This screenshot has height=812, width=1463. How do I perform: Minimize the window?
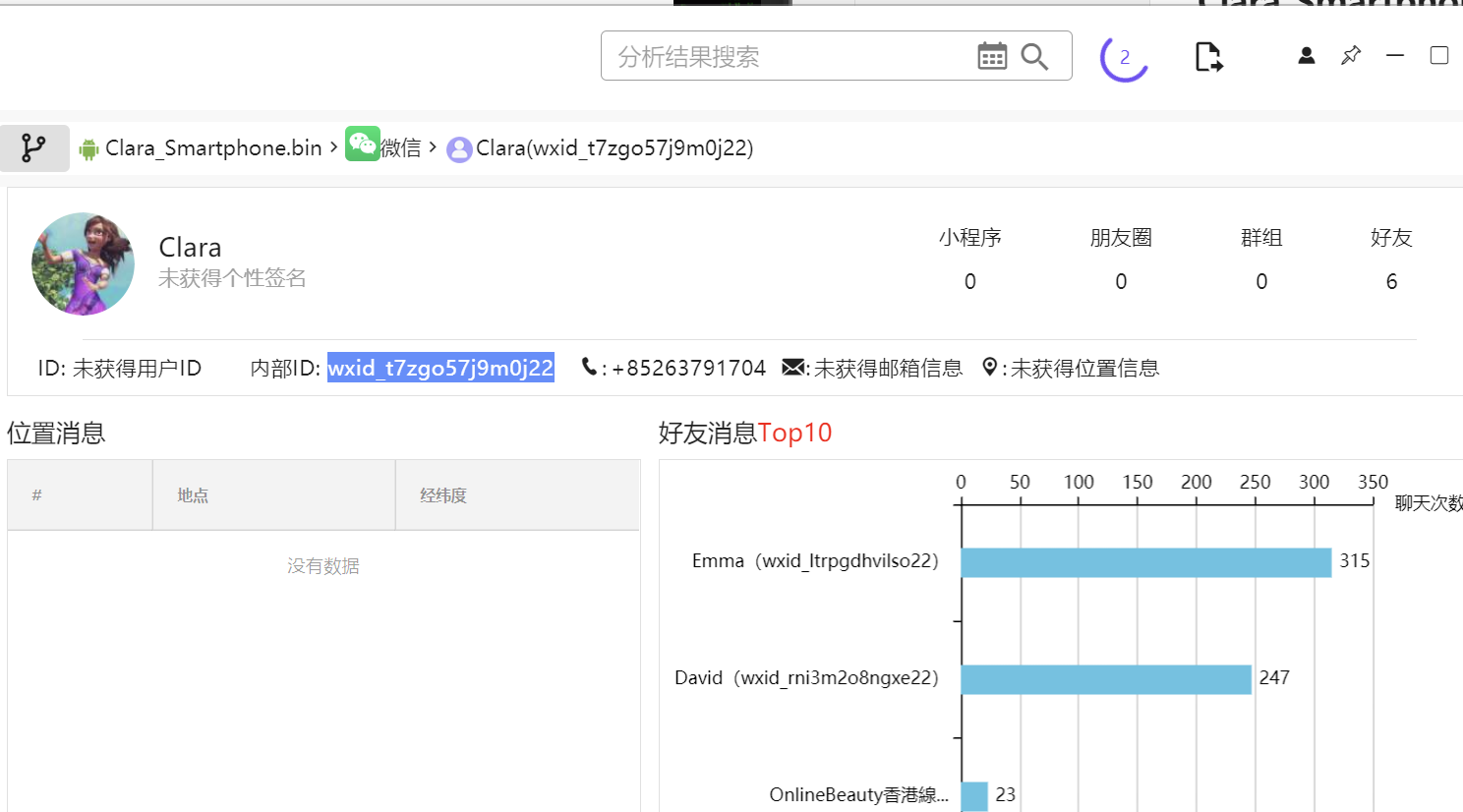point(1394,55)
